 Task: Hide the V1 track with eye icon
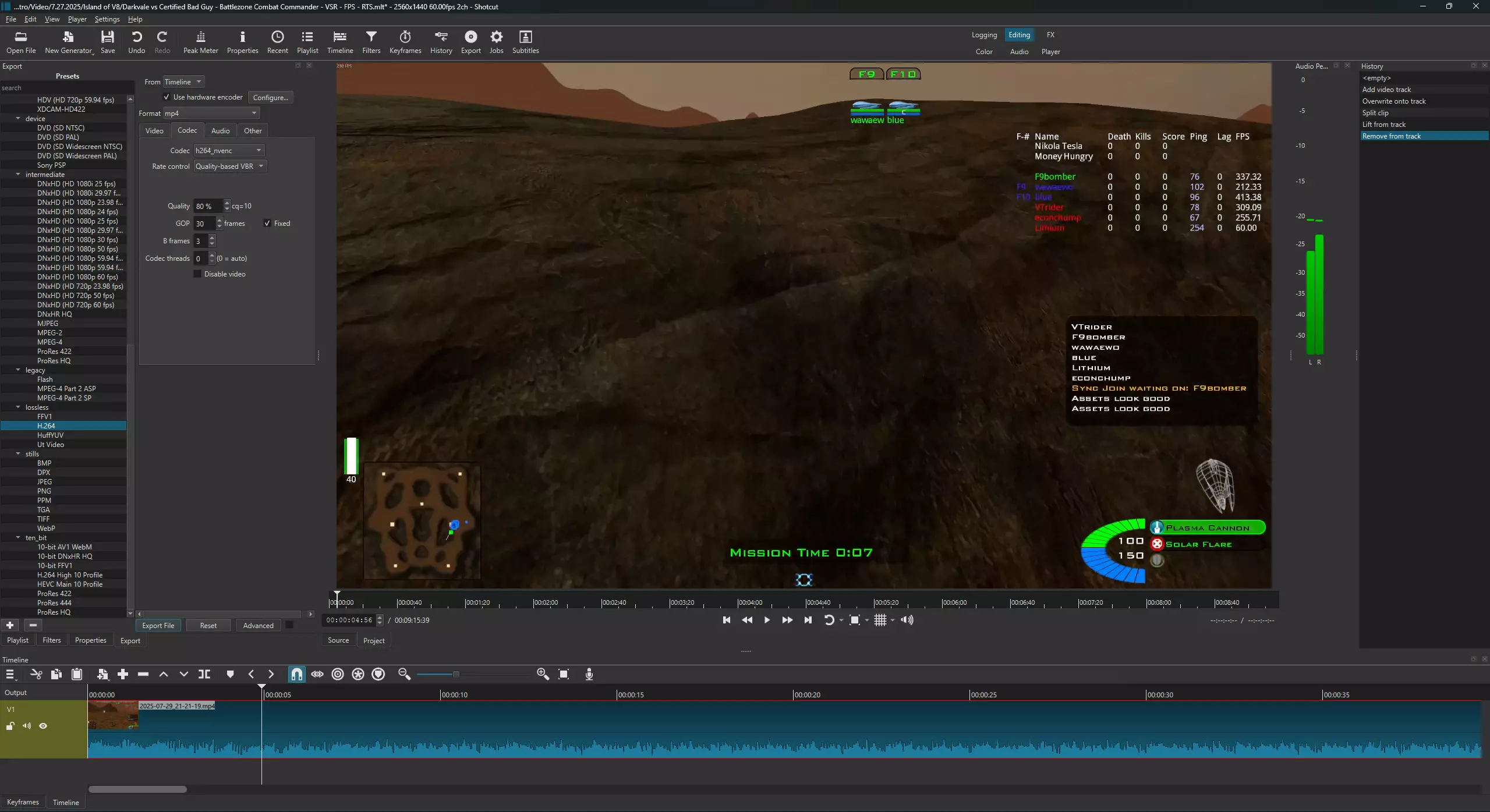coord(43,726)
